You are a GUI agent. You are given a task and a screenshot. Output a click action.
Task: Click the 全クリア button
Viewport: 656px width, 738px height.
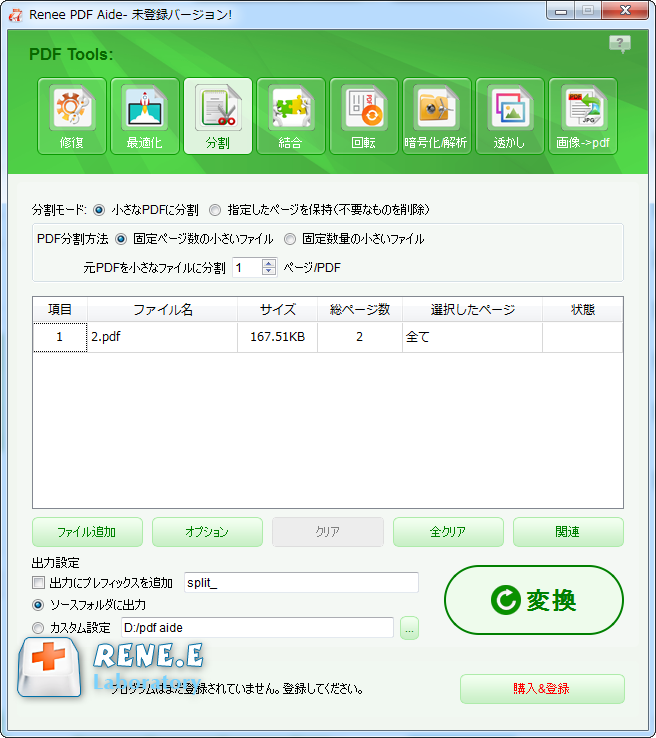coord(448,532)
